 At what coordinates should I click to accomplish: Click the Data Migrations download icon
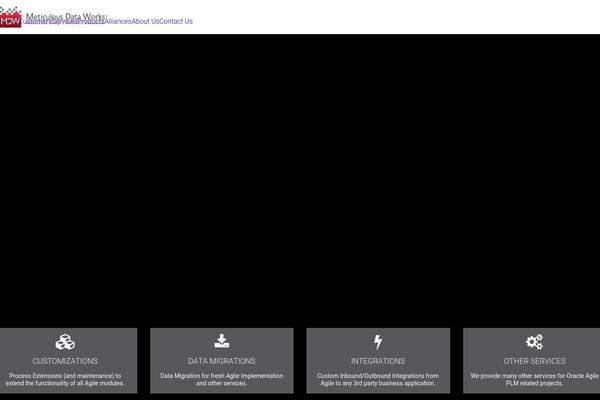[222, 341]
